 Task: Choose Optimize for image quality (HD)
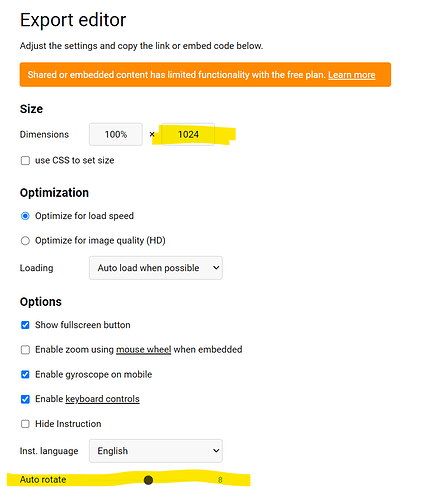[25, 241]
